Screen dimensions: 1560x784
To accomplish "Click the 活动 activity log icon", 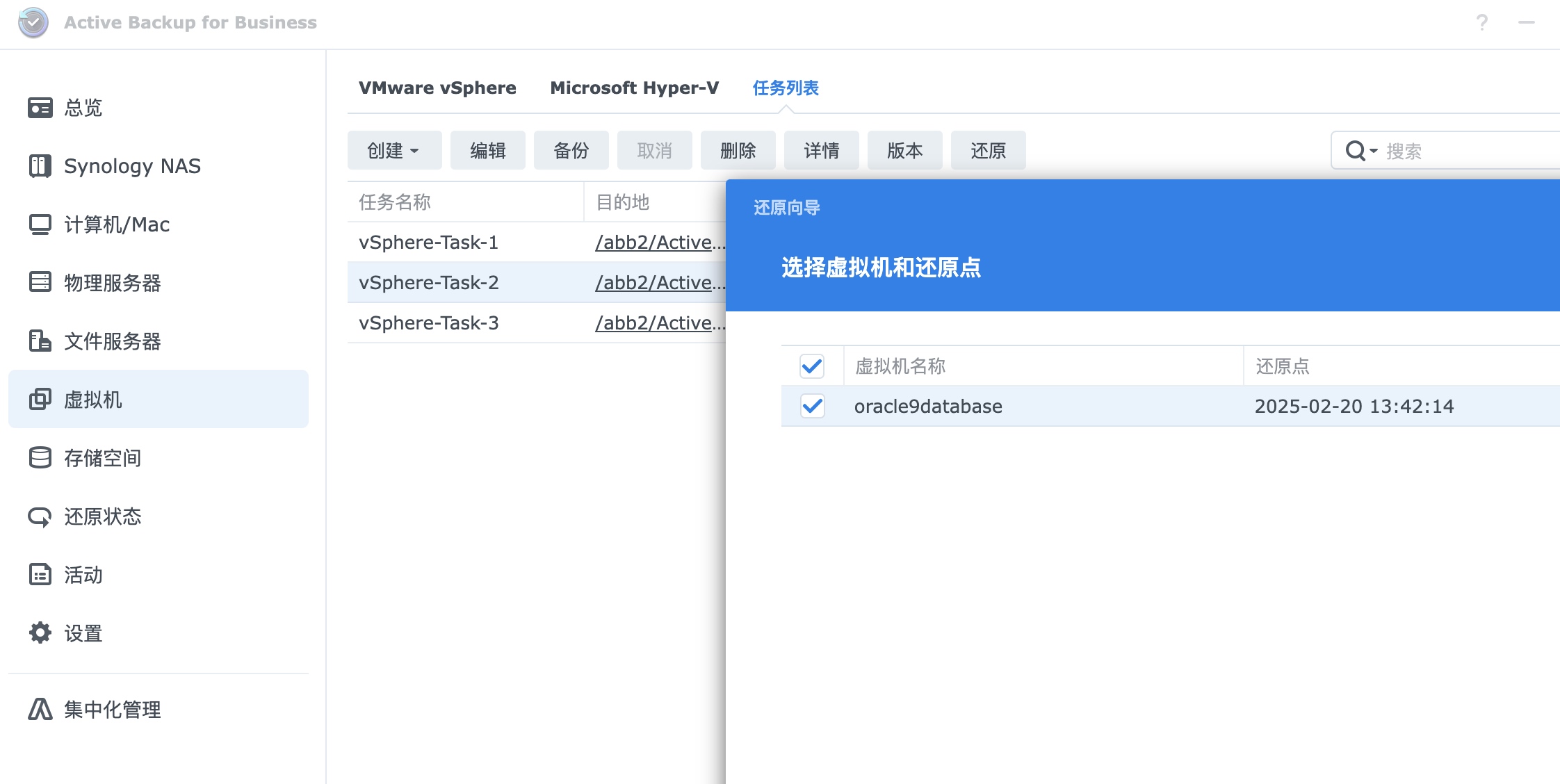I will 40,574.
